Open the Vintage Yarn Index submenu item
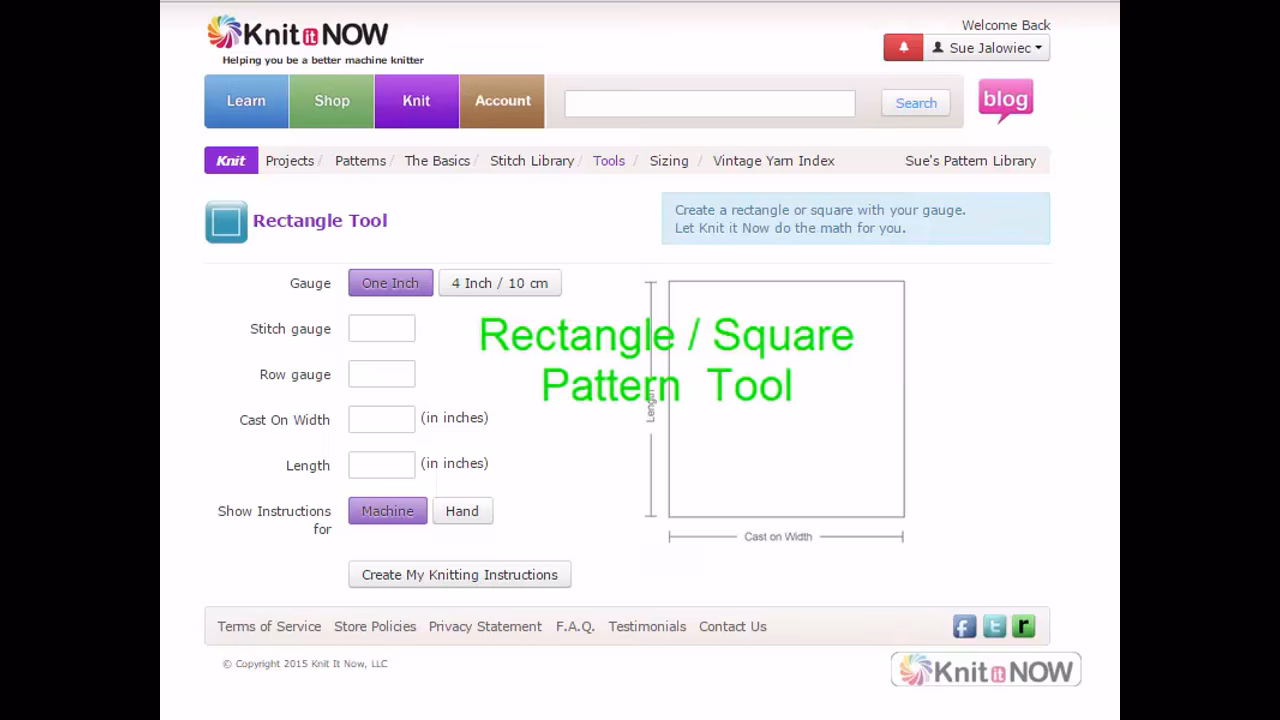The image size is (1280, 720). click(x=774, y=161)
